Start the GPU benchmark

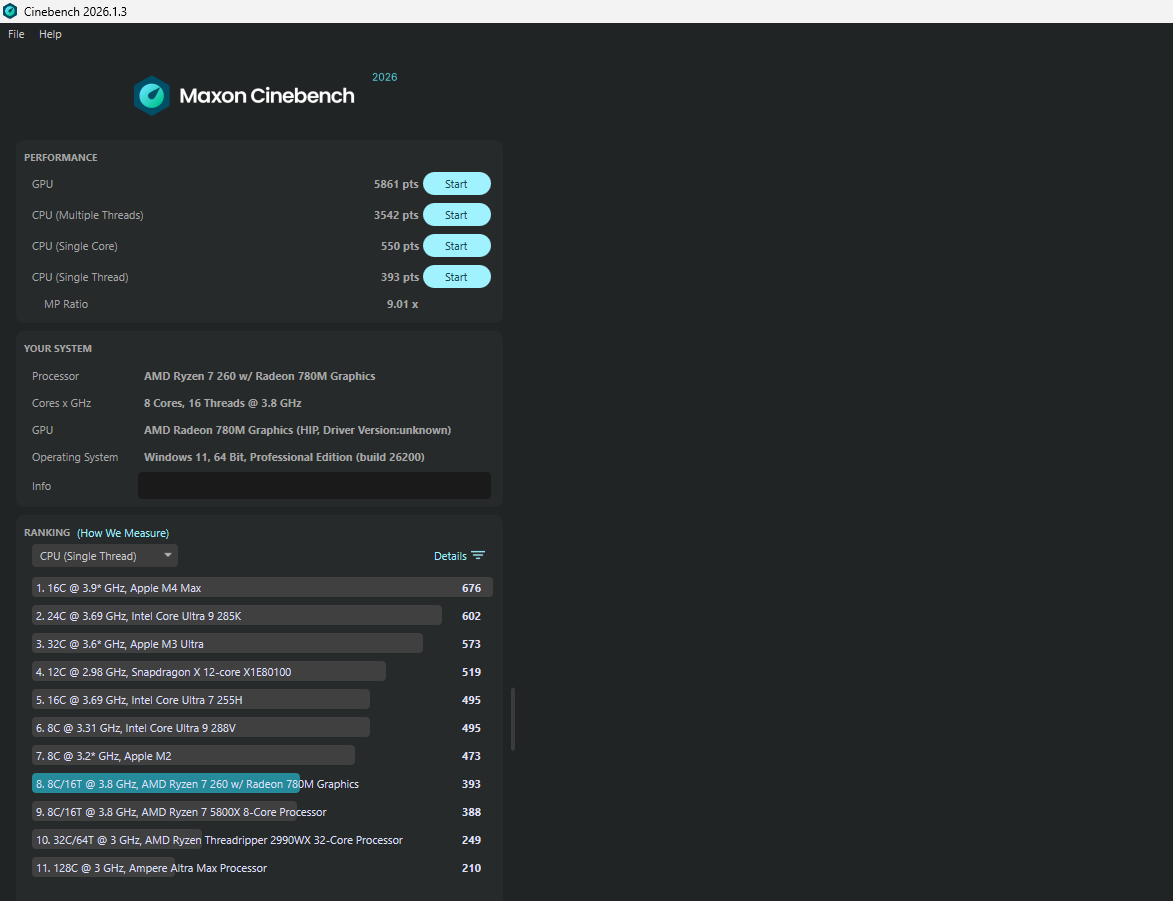click(456, 184)
